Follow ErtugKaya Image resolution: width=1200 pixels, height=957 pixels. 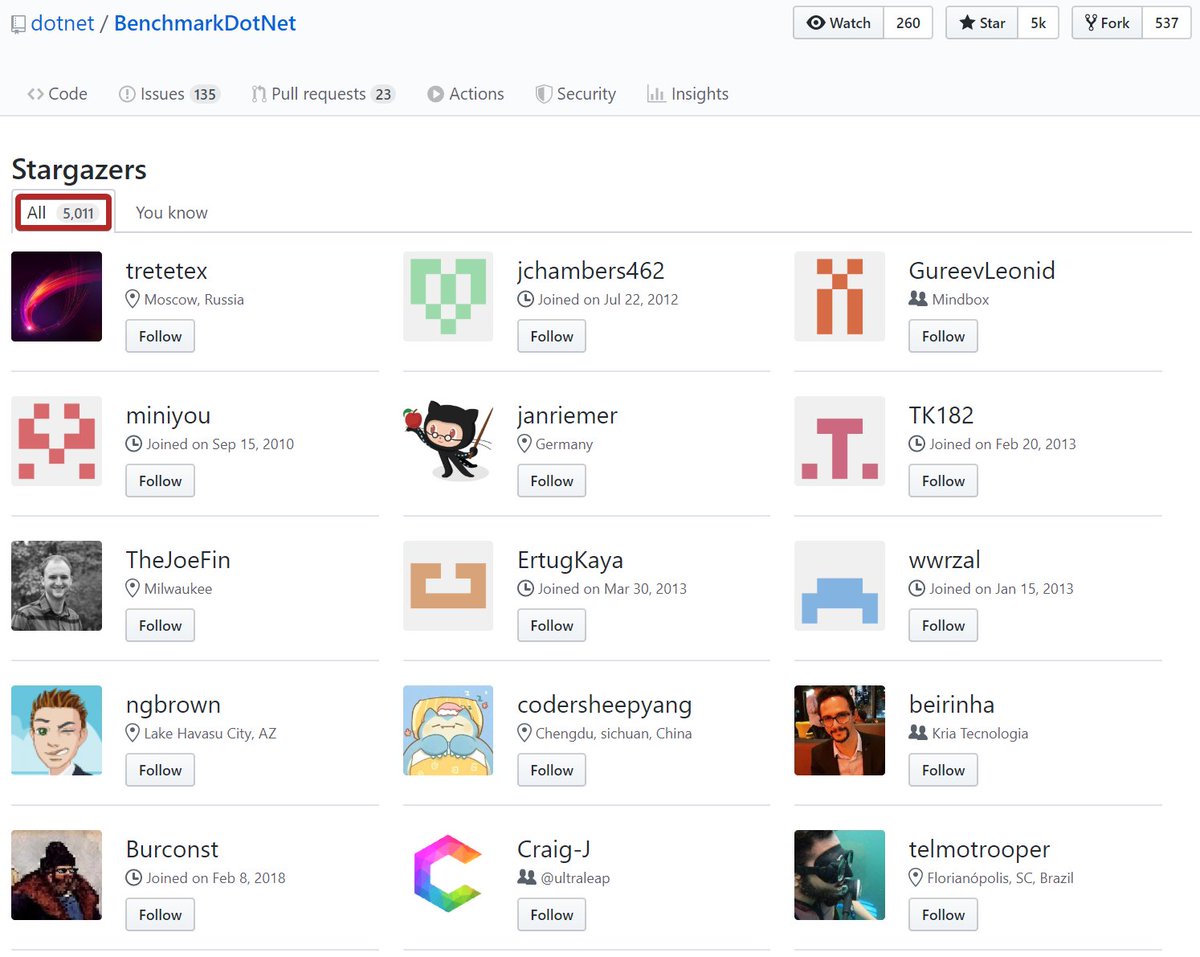(552, 625)
